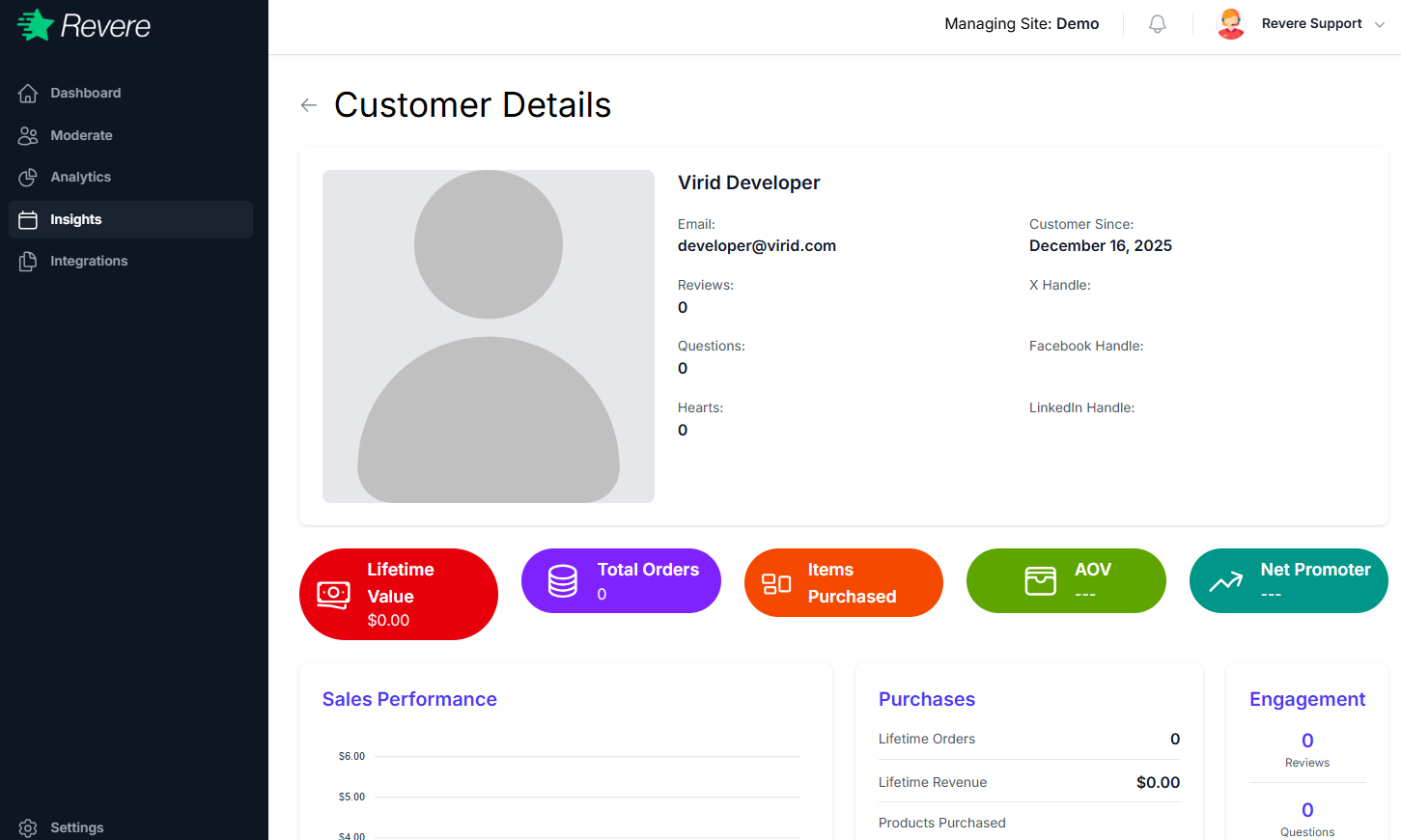Click the Insights calendar icon
The width and height of the screenshot is (1401, 840).
pos(28,219)
